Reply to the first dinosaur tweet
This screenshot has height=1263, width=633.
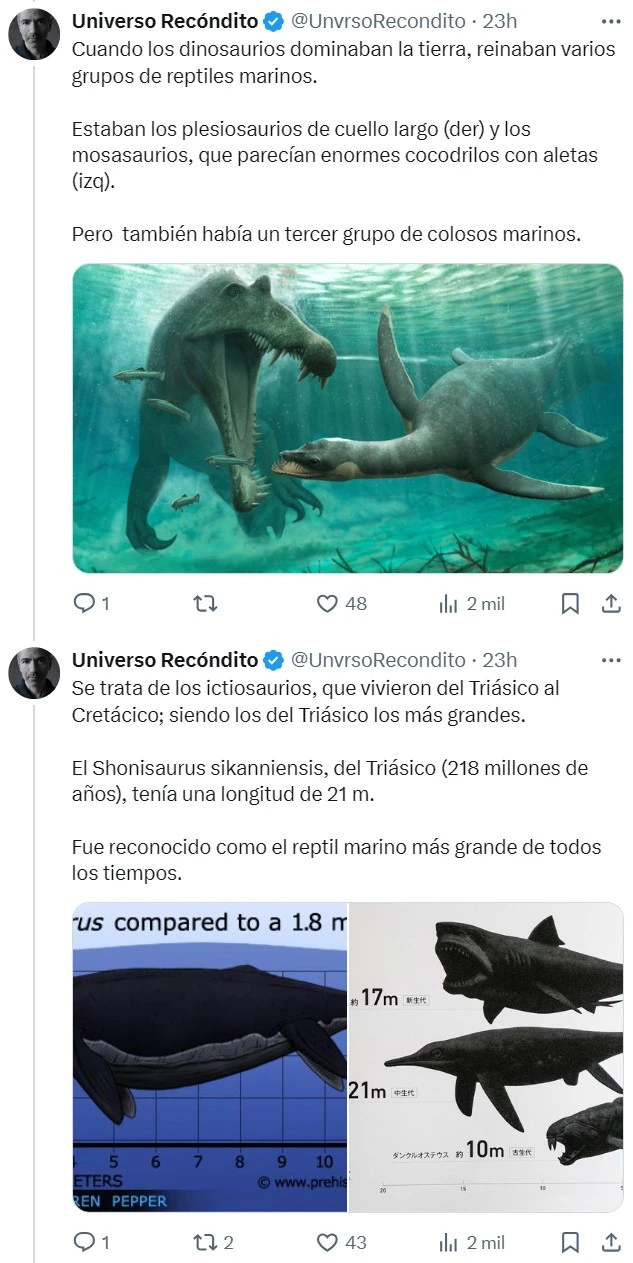click(x=85, y=603)
